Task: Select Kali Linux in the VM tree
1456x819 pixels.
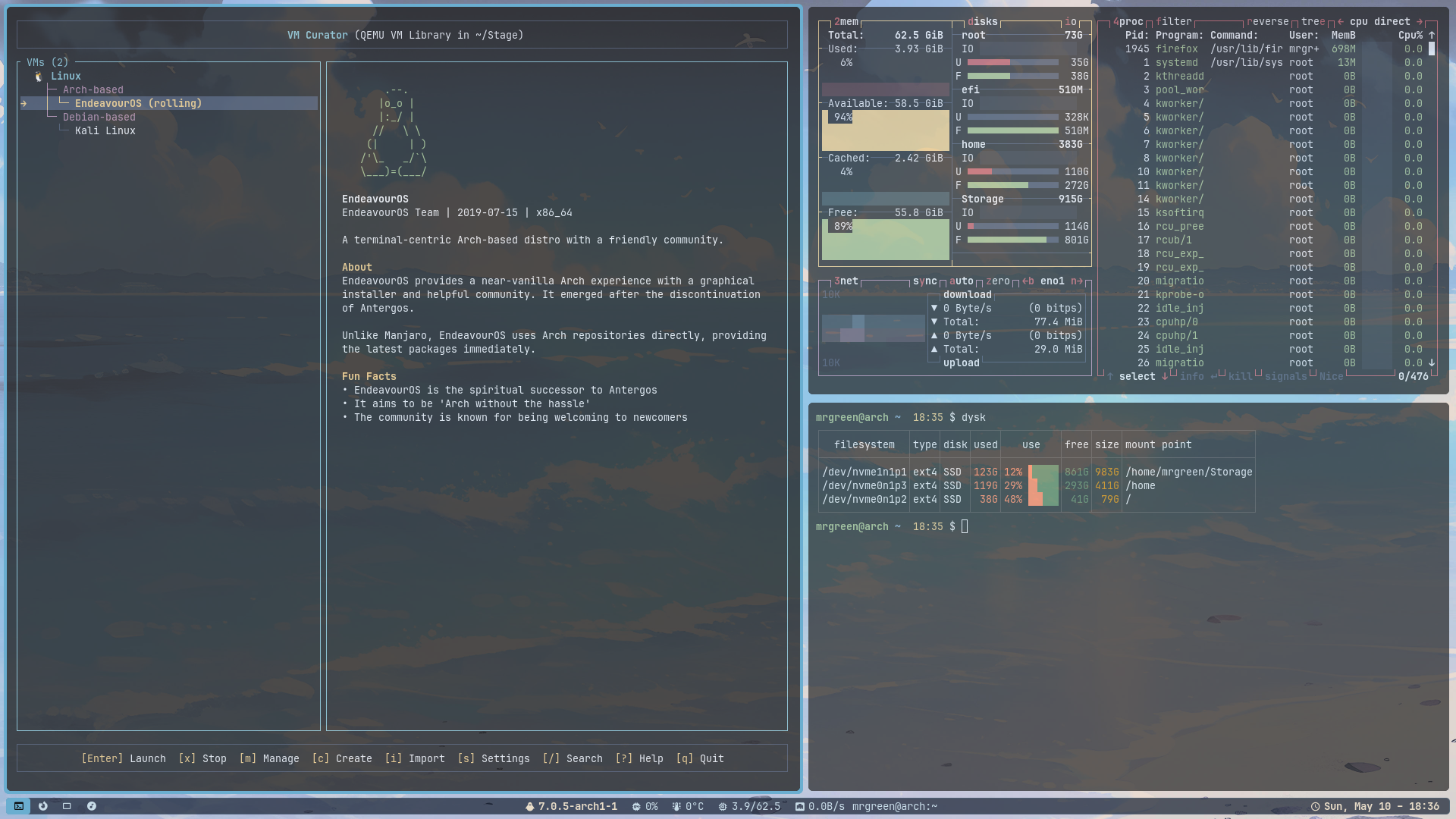Action: [105, 130]
